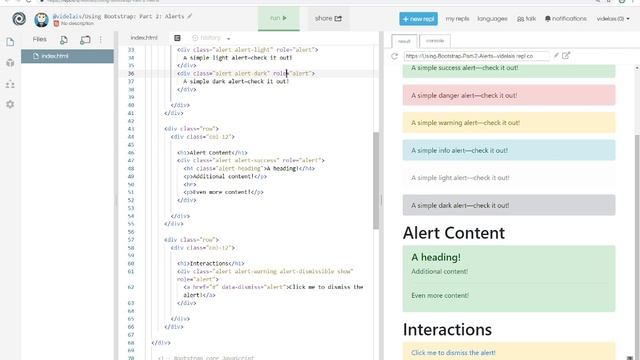Click code line containing 'Additional content!'
640x360 pixels.
click(x=225, y=176)
